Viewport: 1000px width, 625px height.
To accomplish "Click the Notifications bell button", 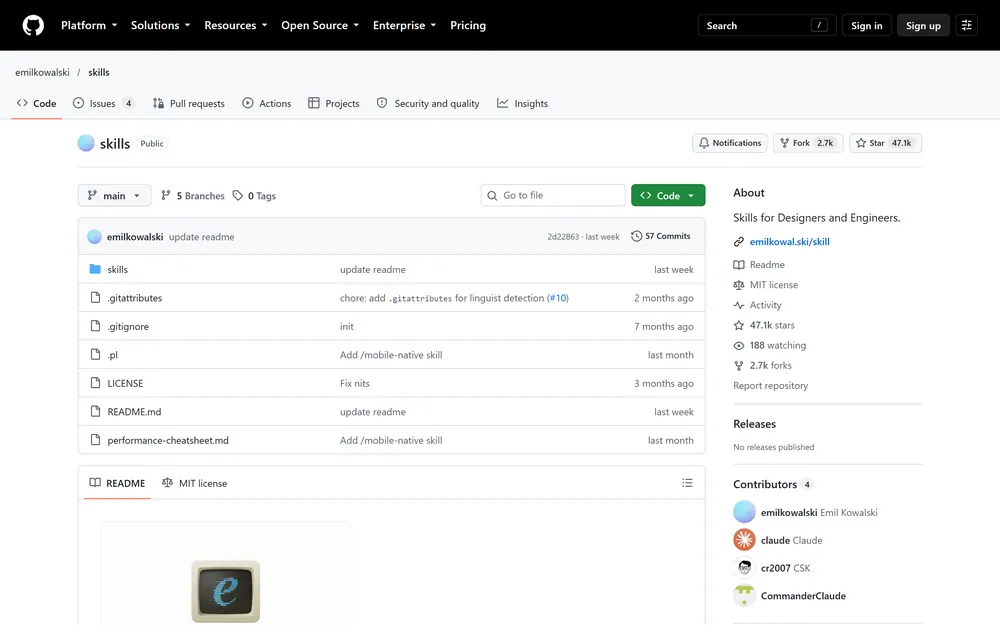I will [730, 143].
